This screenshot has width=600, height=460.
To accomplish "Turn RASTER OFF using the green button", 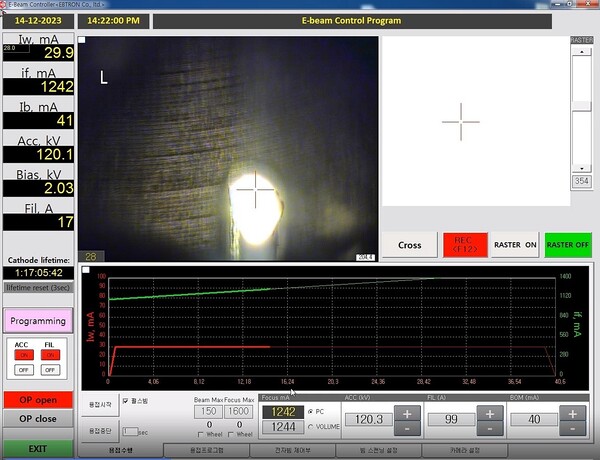I will [x=569, y=245].
